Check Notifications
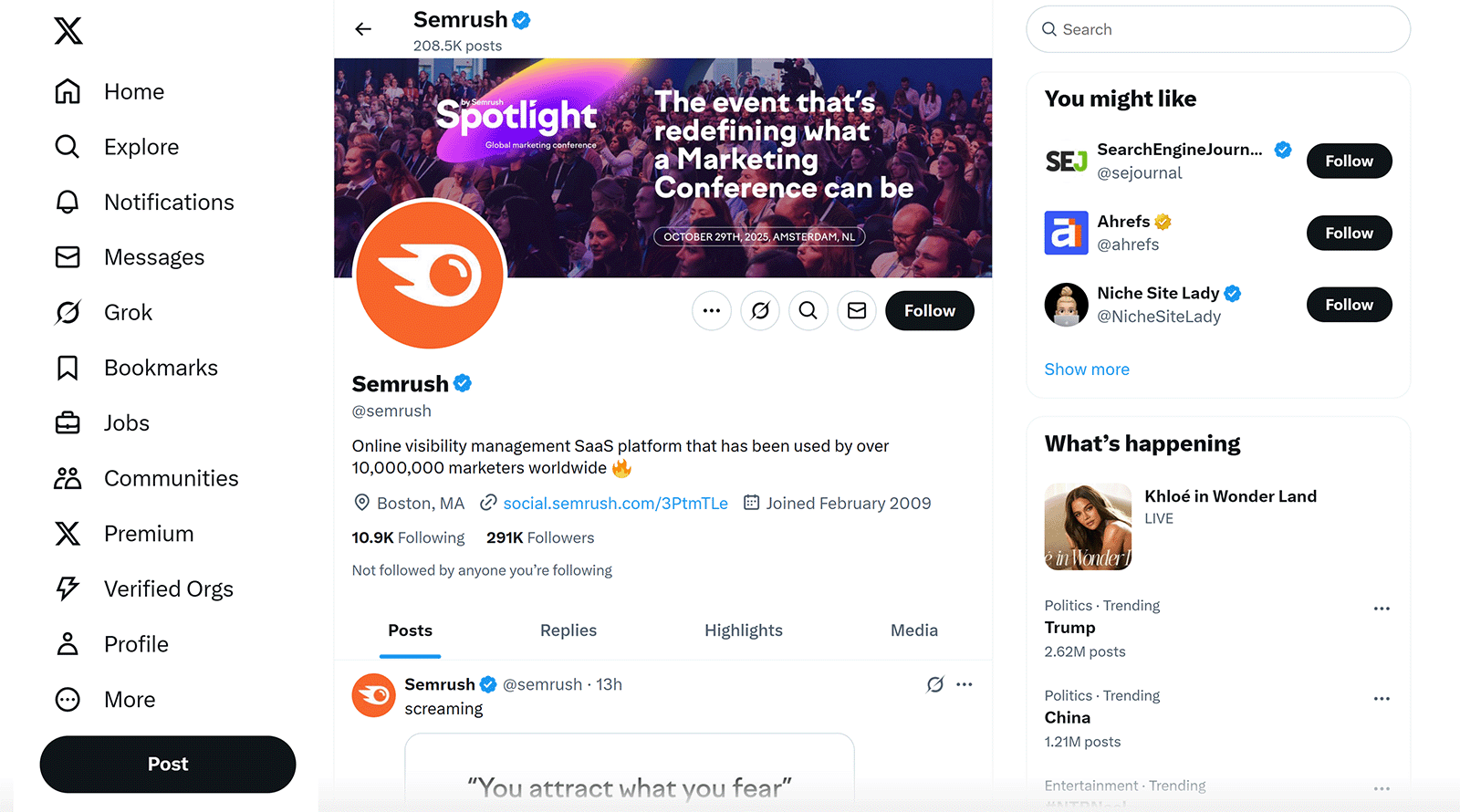 [168, 202]
